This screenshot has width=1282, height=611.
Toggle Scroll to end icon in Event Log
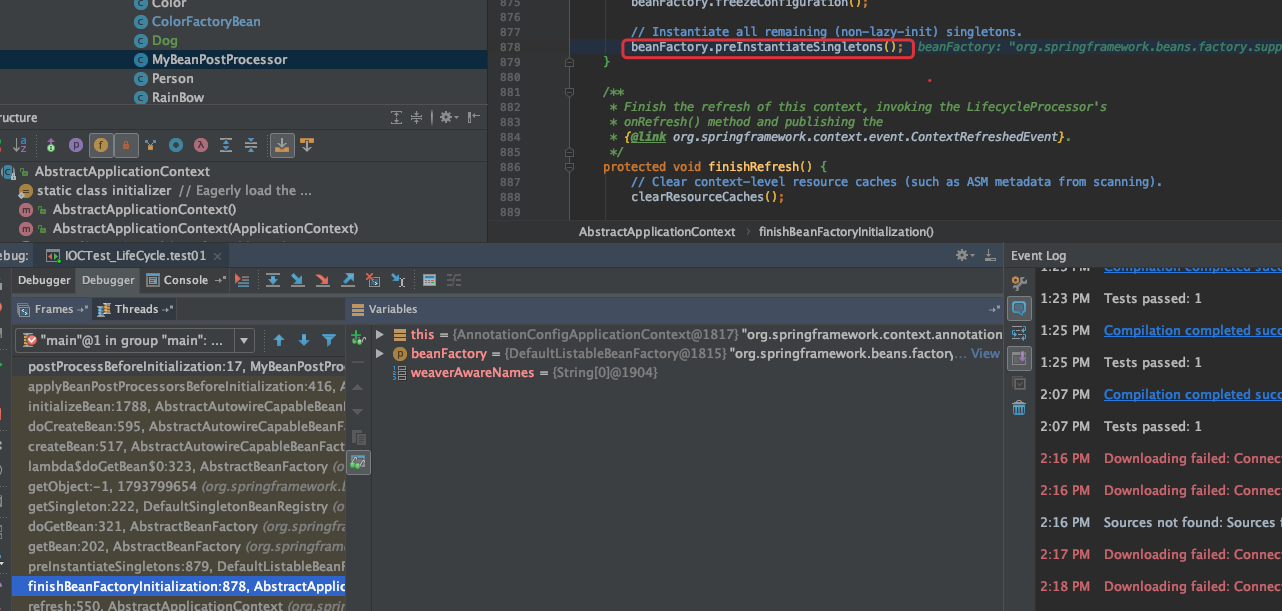click(1019, 358)
